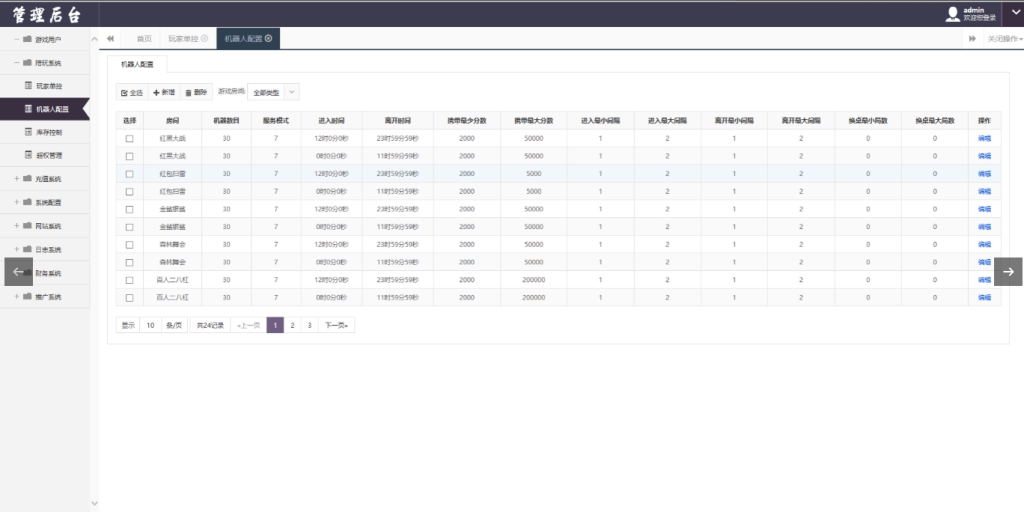The height and width of the screenshot is (512, 1024).
Task: Go to page 2 in pagination
Action: [292, 325]
